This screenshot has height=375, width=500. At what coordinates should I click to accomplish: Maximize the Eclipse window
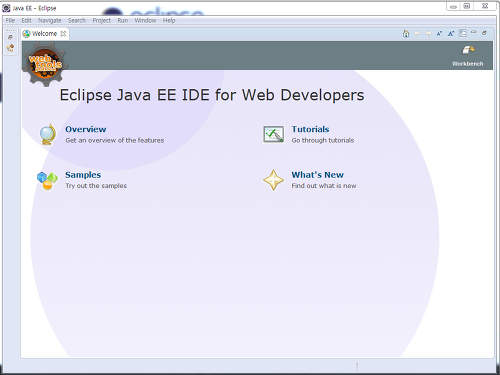pos(467,6)
